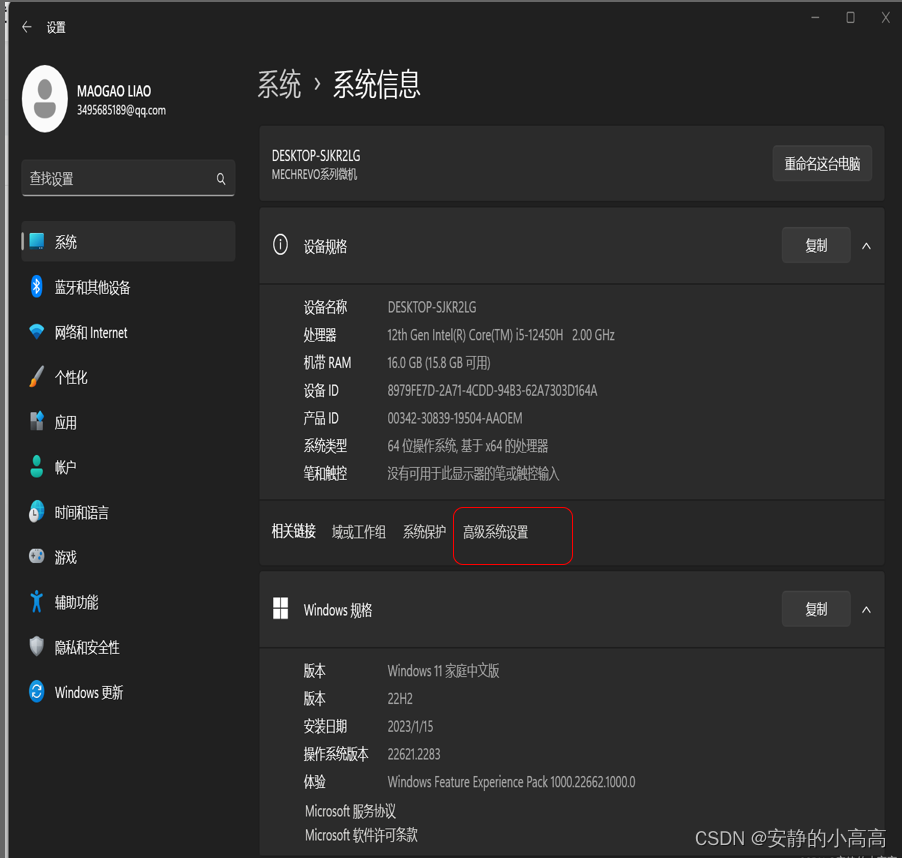Screen dimensions: 902x858
Task: Click the Wi-Fi network icon in sidebar
Action: [37, 332]
